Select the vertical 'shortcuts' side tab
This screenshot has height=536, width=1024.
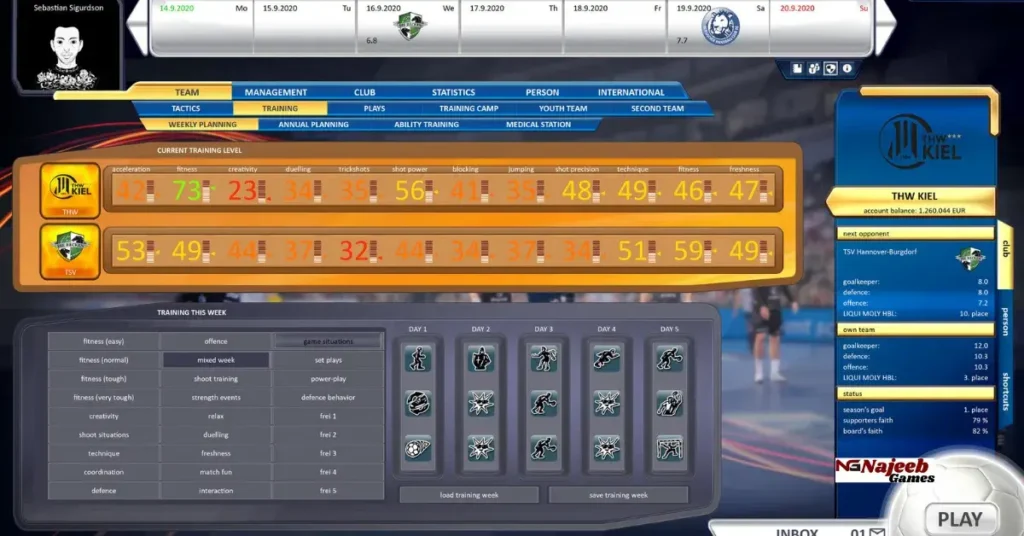pyautogui.click(x=1006, y=392)
